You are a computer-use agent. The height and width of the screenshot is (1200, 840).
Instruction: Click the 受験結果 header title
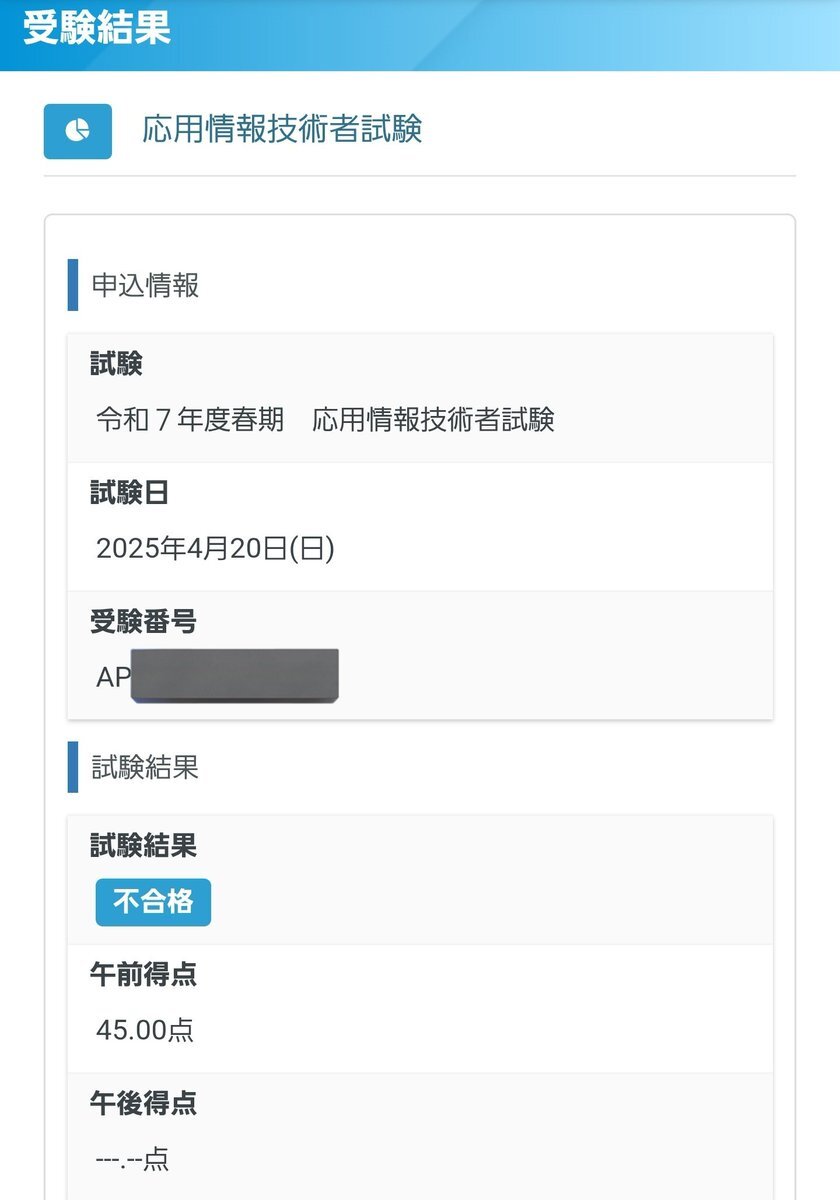(97, 28)
